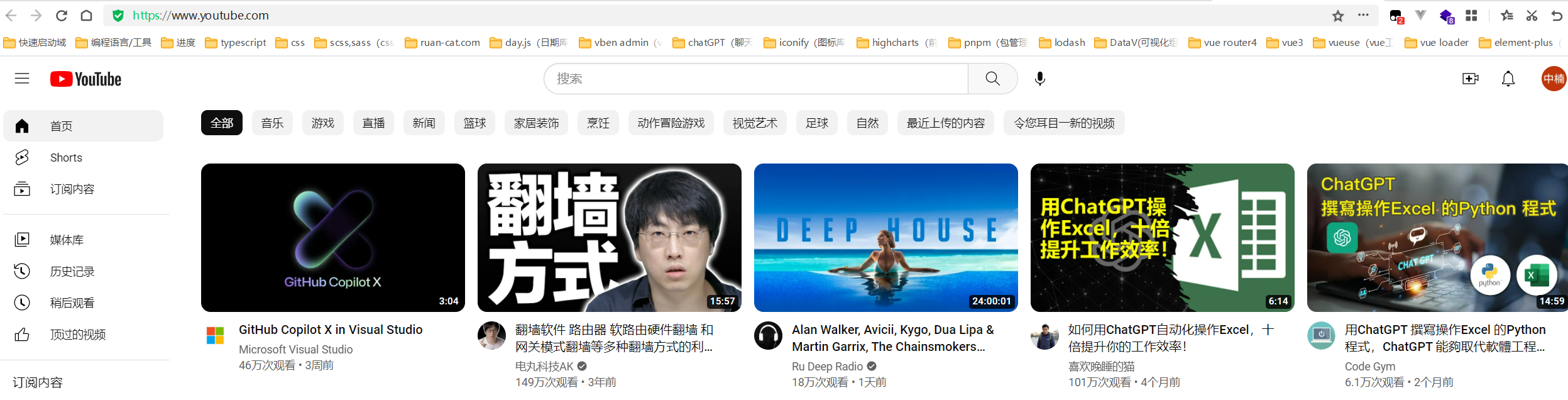Expand the 编程语言/工具 bookmark folder
Screen dimensions: 1568x400
coord(114,43)
